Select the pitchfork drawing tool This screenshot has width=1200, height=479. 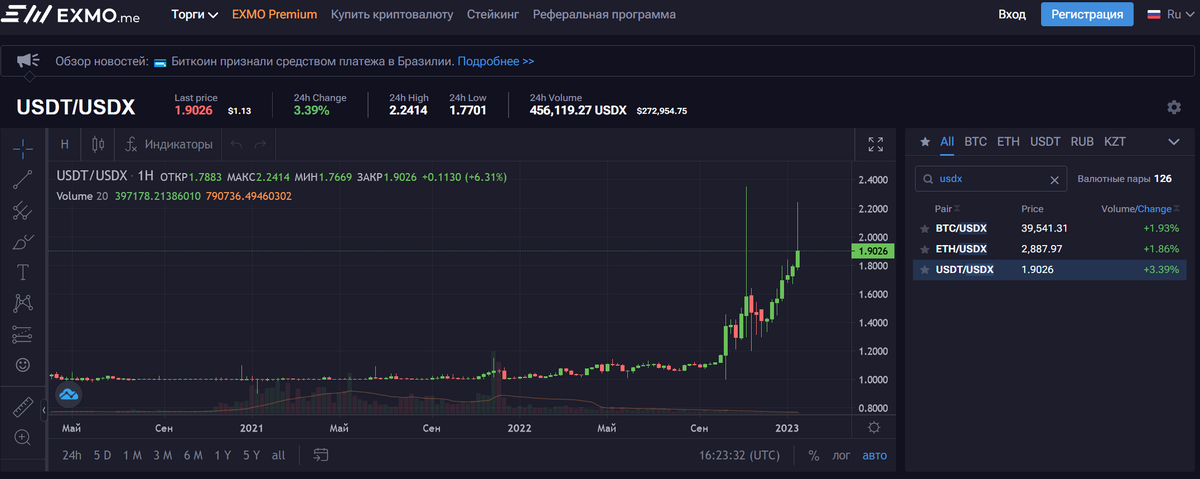[x=23, y=211]
